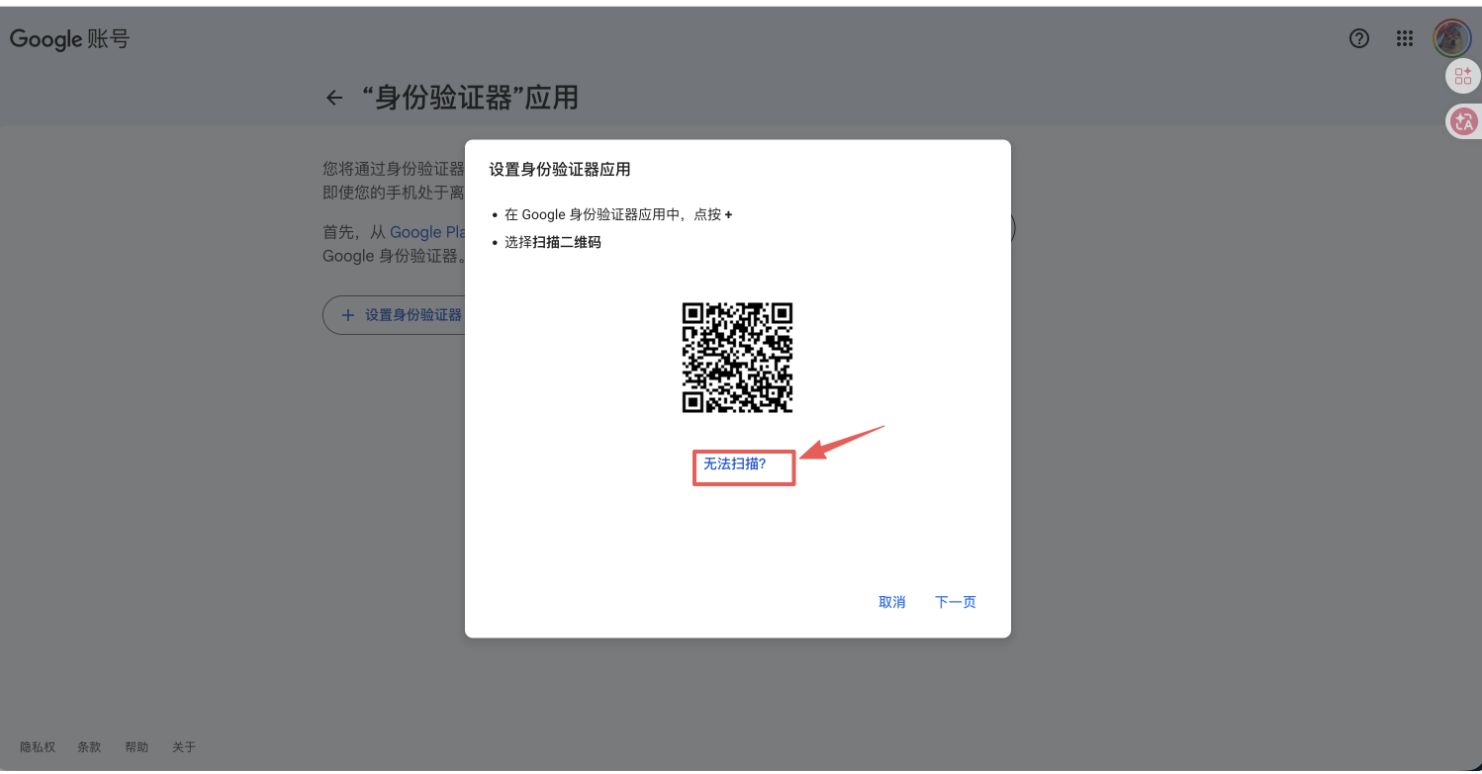Viewport: 1482px width, 774px height.
Task: Open the 条款 footer link
Action: click(89, 747)
